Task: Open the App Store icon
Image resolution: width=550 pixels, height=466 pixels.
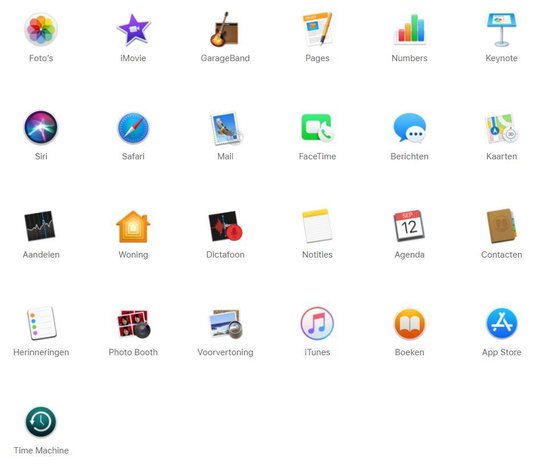Action: [502, 323]
